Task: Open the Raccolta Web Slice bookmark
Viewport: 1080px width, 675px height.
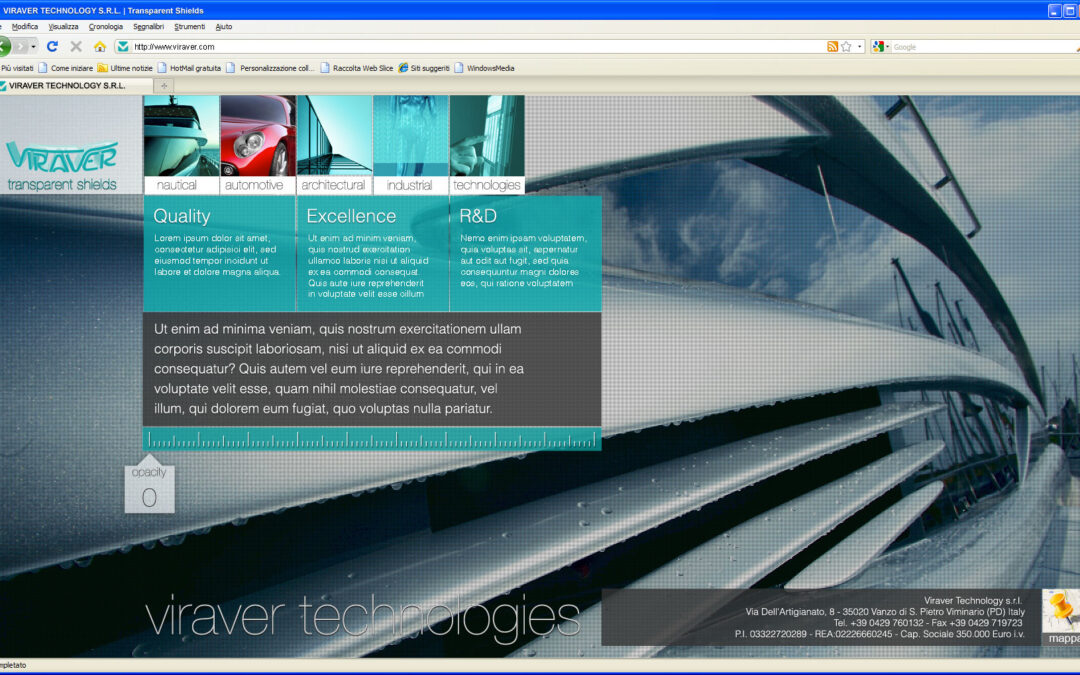Action: point(357,68)
